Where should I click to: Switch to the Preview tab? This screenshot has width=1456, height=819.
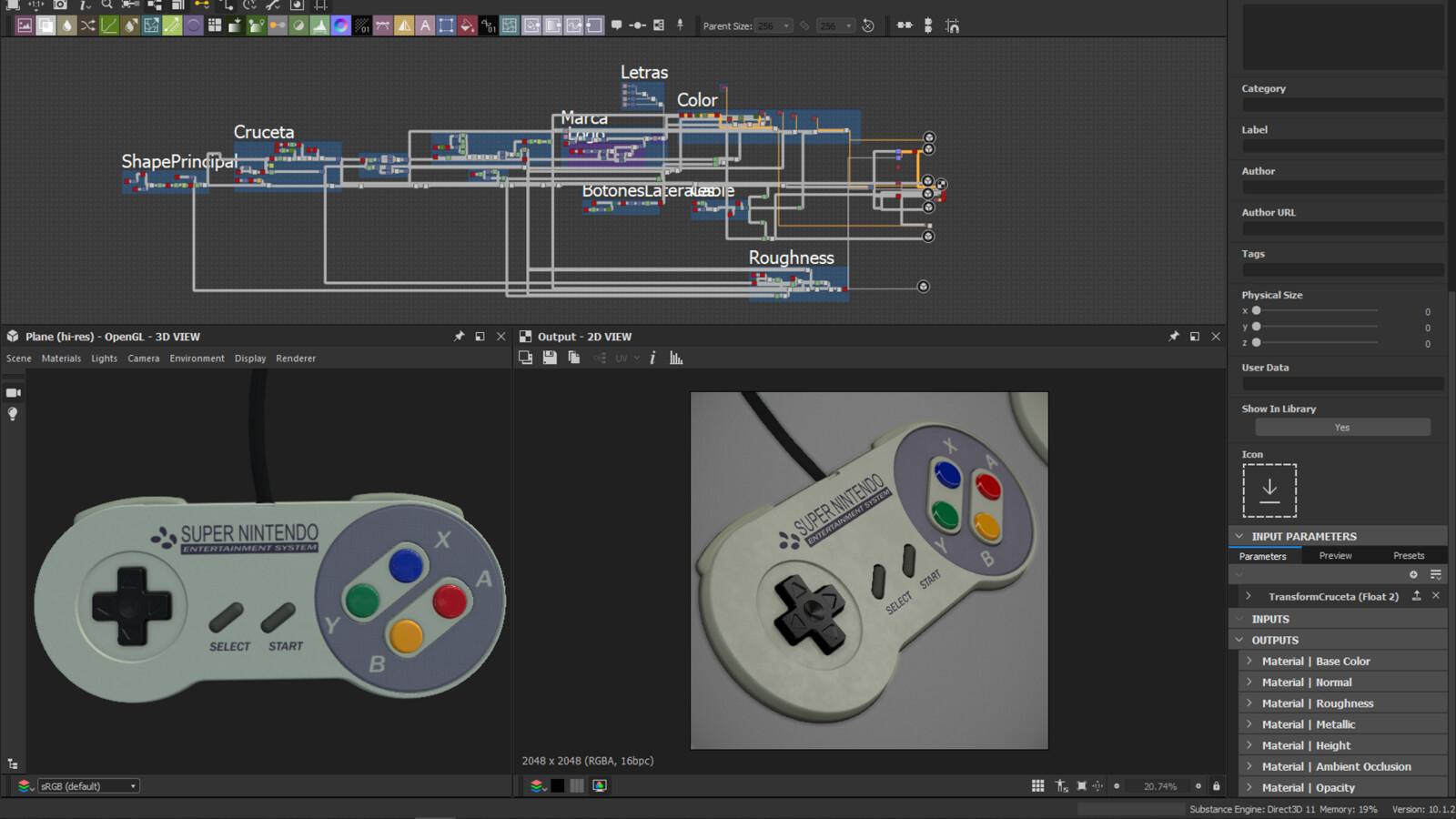tap(1335, 556)
